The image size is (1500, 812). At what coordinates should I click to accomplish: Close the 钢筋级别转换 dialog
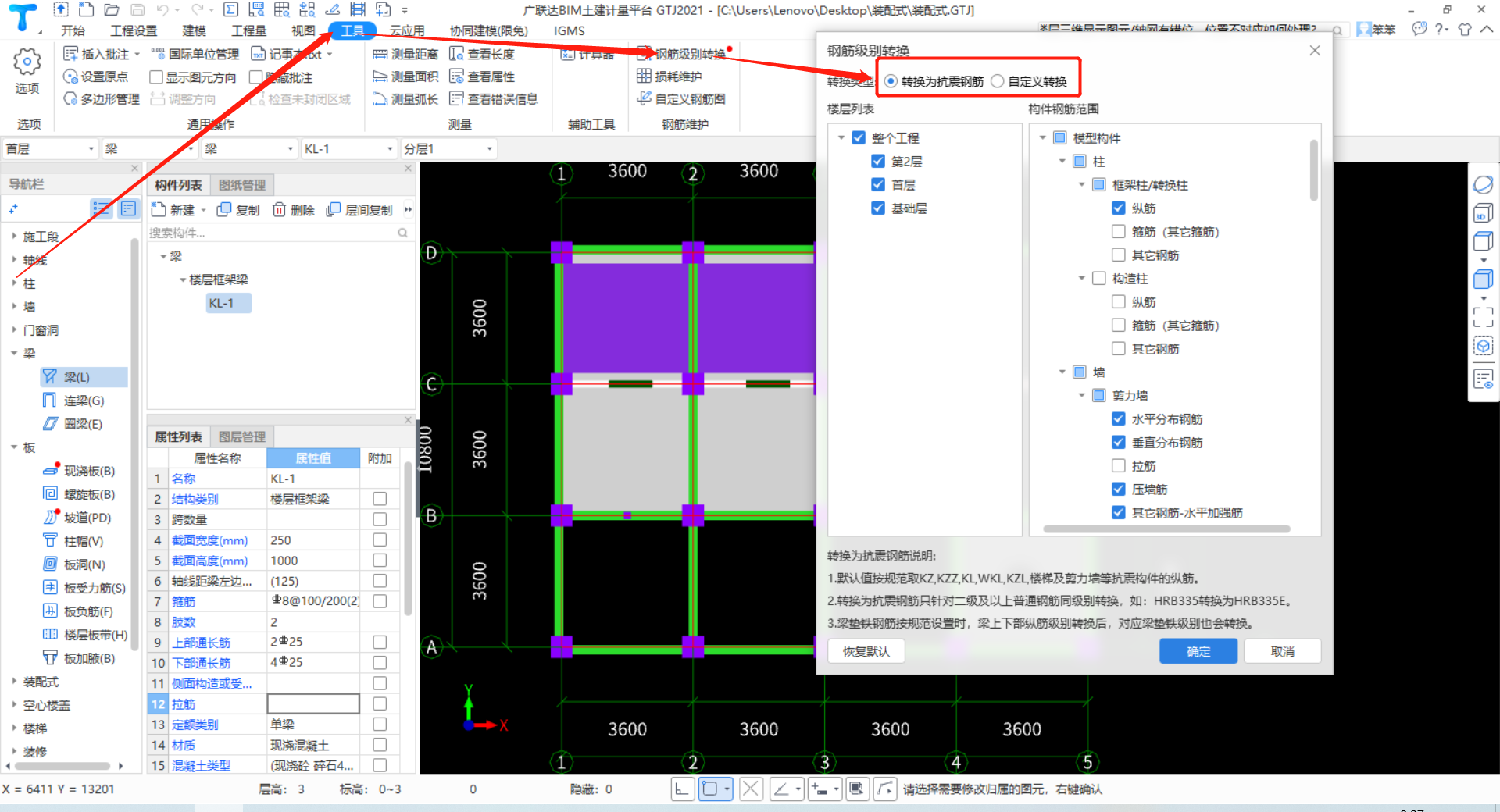(1315, 51)
